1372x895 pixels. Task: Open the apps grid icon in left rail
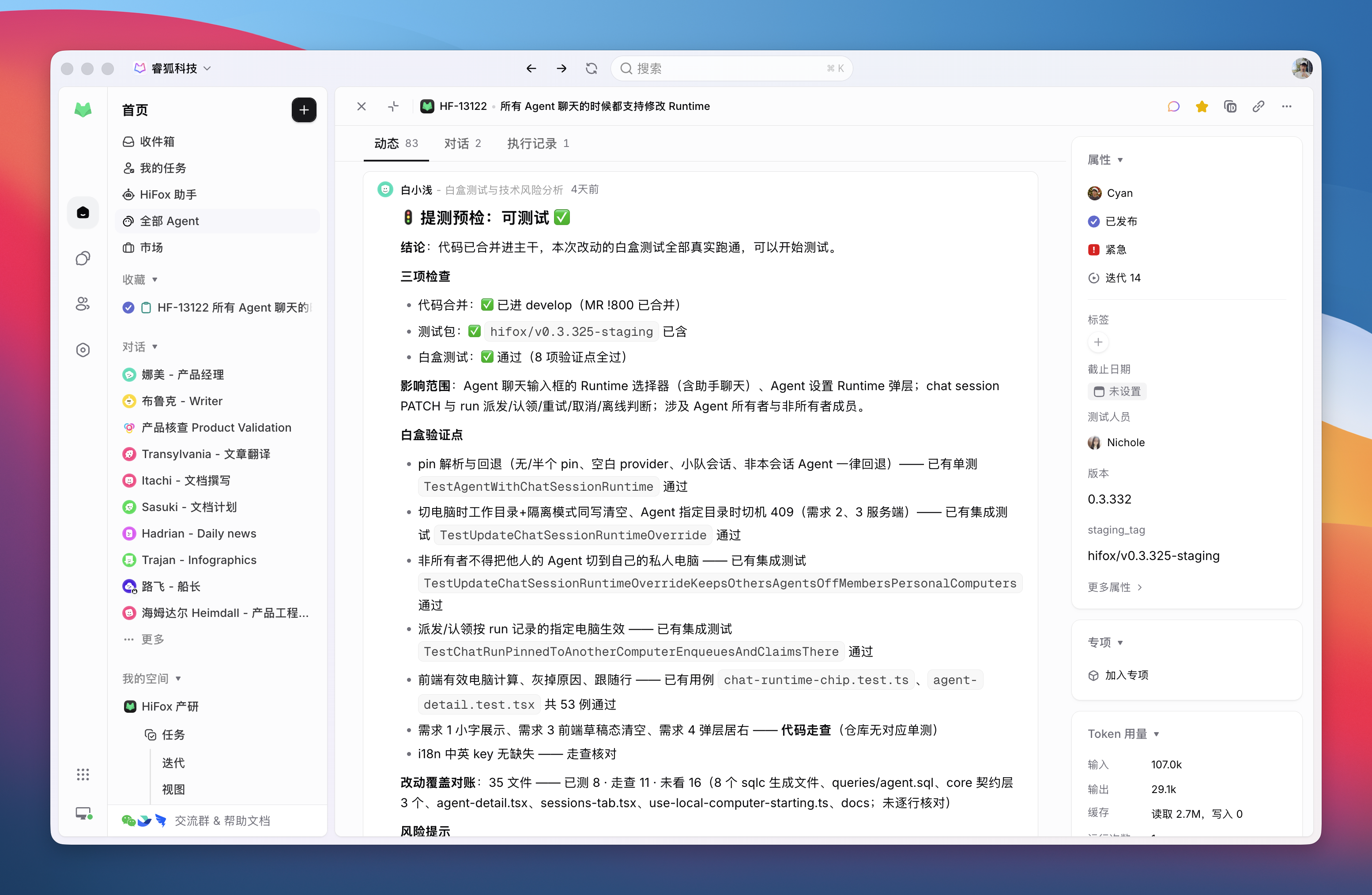pyautogui.click(x=83, y=774)
